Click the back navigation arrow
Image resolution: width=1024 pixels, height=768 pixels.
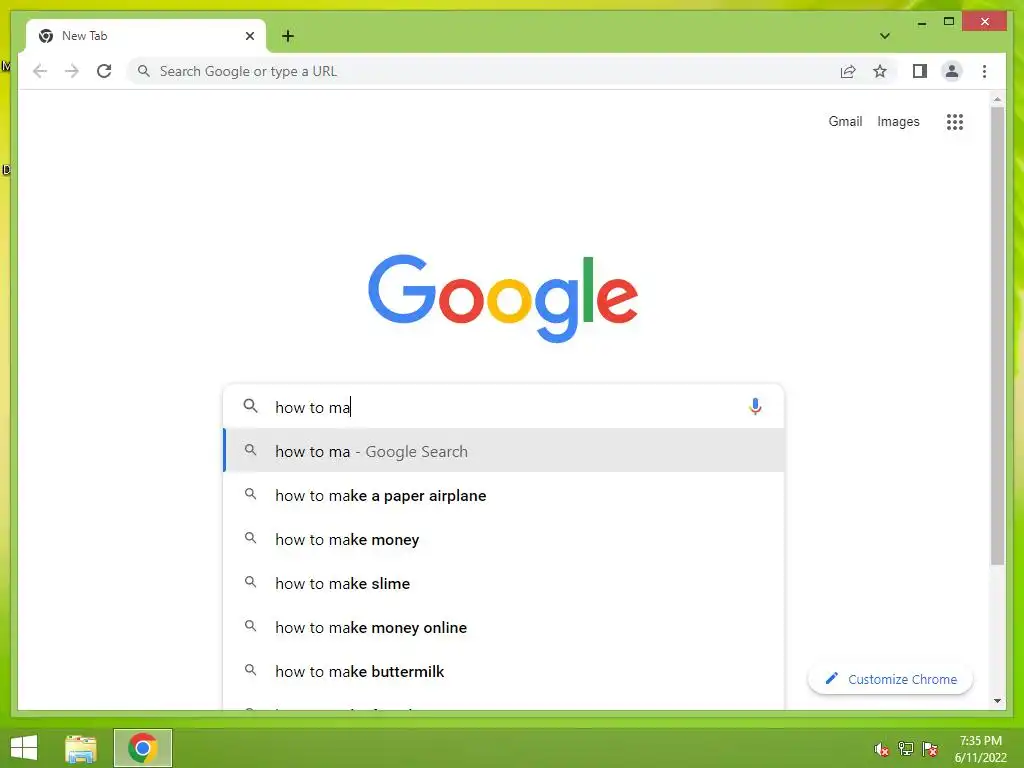tap(40, 71)
